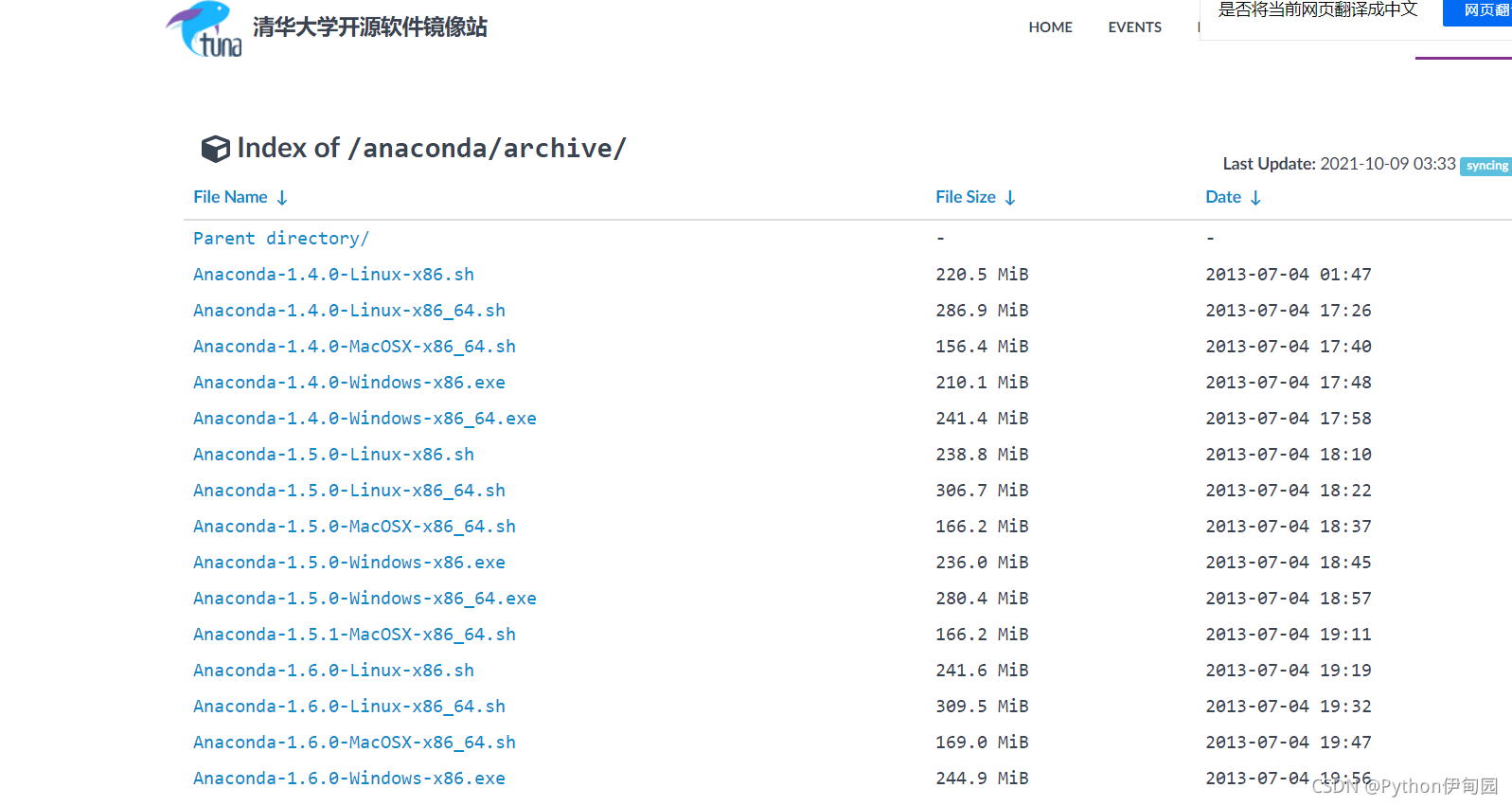Download Anaconda-1.5.1-MacOSX-x86_64.sh
This screenshot has height=806, width=1512.
point(354,635)
